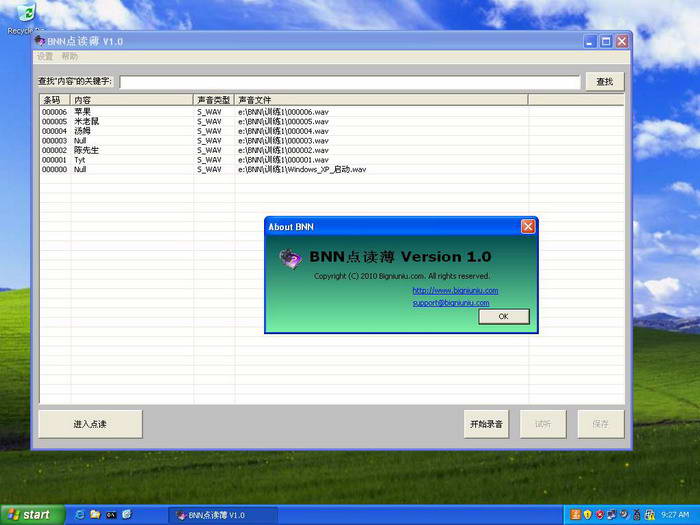The width and height of the screenshot is (700, 525).
Task: Click the red shield tray icon
Action: (x=600, y=515)
